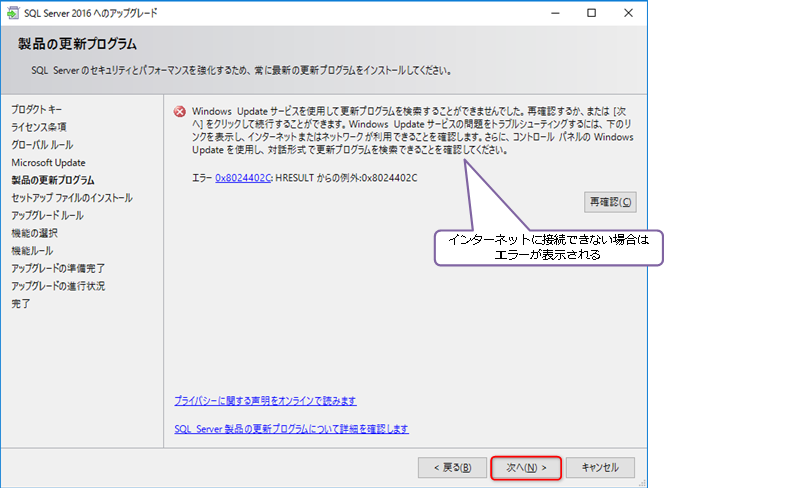Minimize the SQL Server 2016 upgrade window
The width and height of the screenshot is (800, 489).
pyautogui.click(x=556, y=13)
